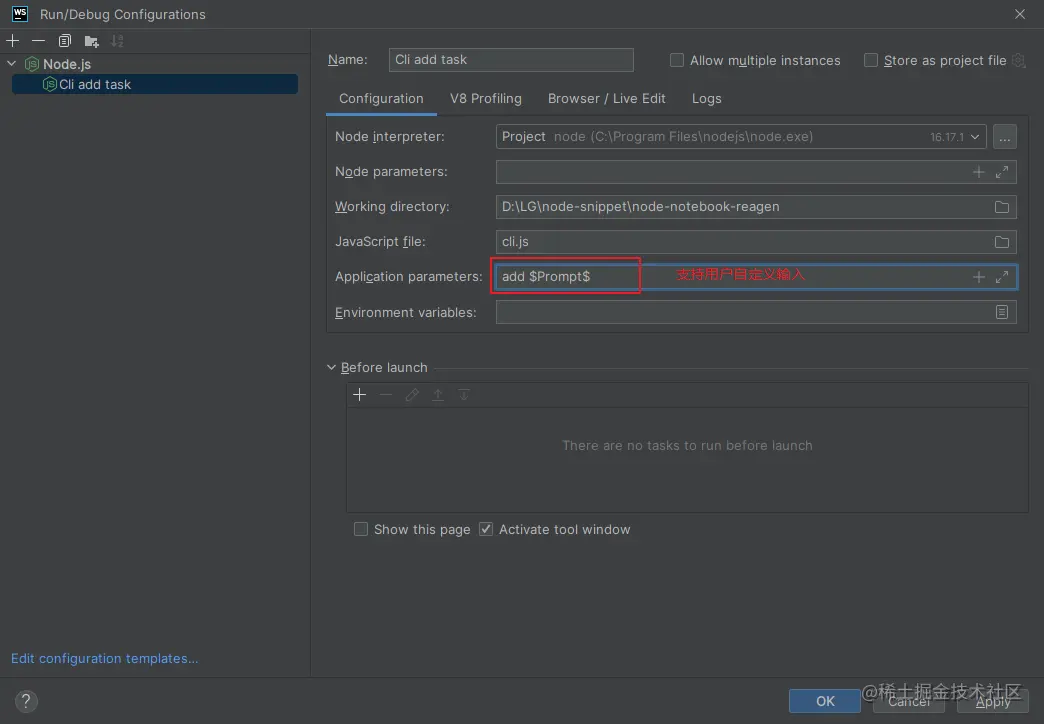Click the Apply button
This screenshot has width=1044, height=724.
coord(993,701)
